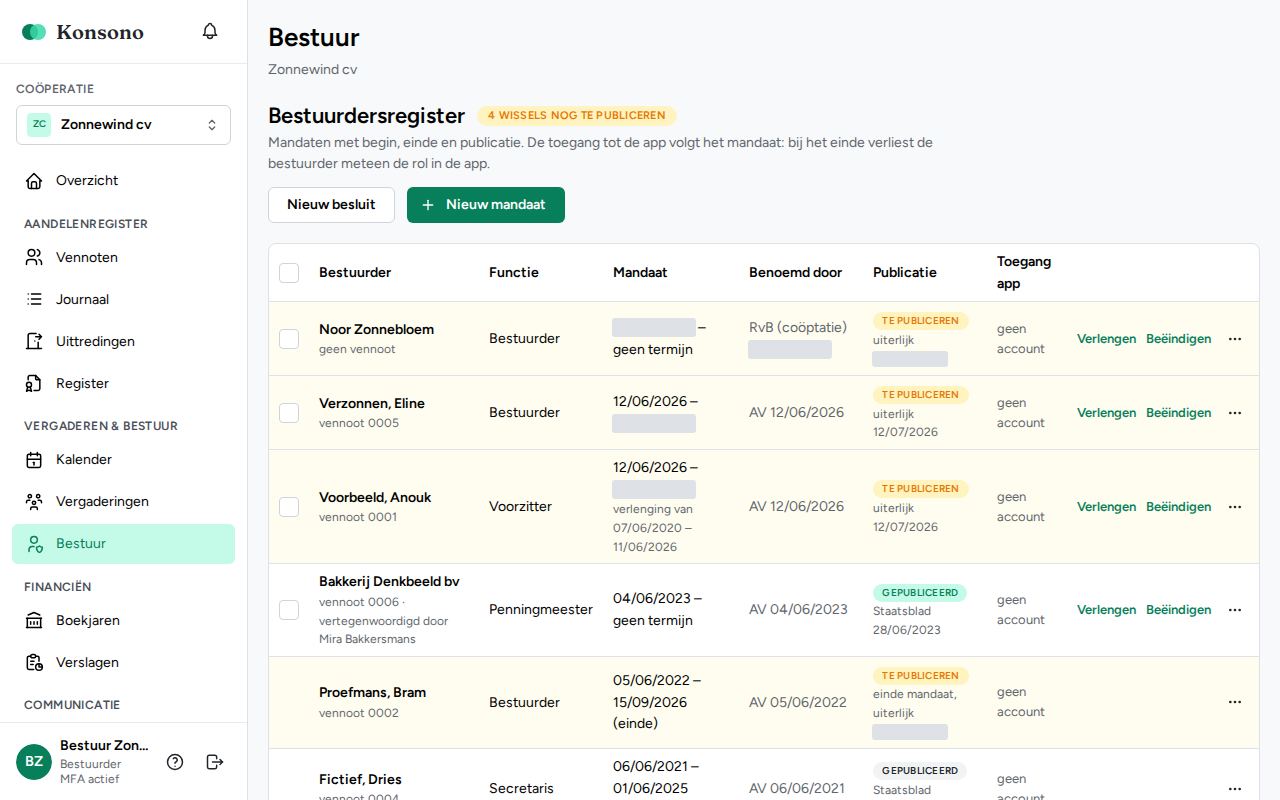The image size is (1280, 800).
Task: Open more options for Fictief, Dries
Action: [x=1235, y=789]
